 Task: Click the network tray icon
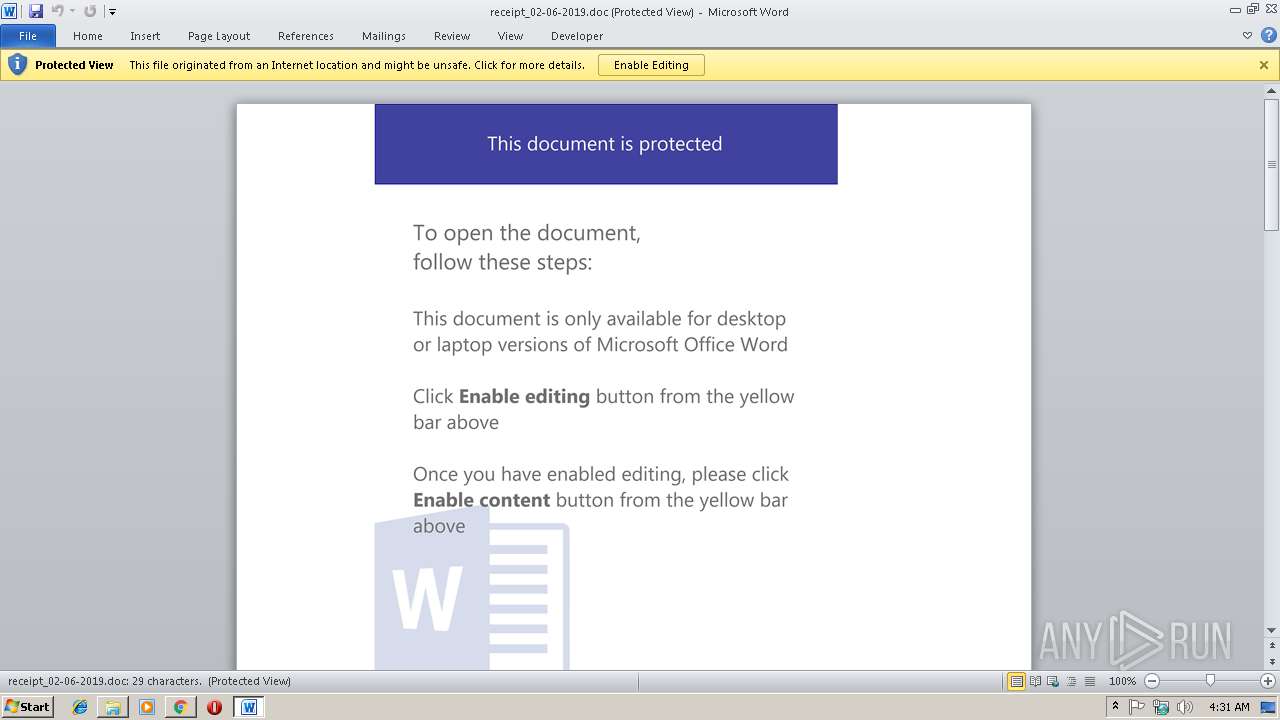click(x=1161, y=707)
